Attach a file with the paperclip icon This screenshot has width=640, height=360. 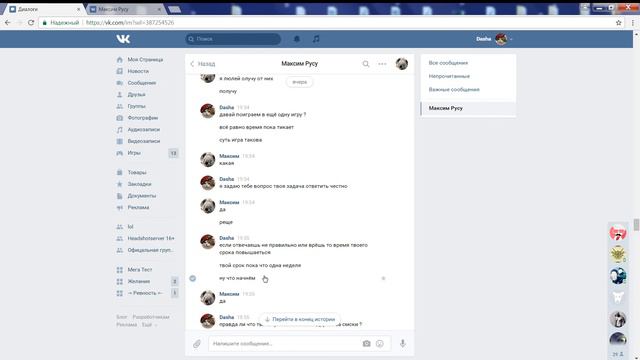pyautogui.click(x=197, y=344)
